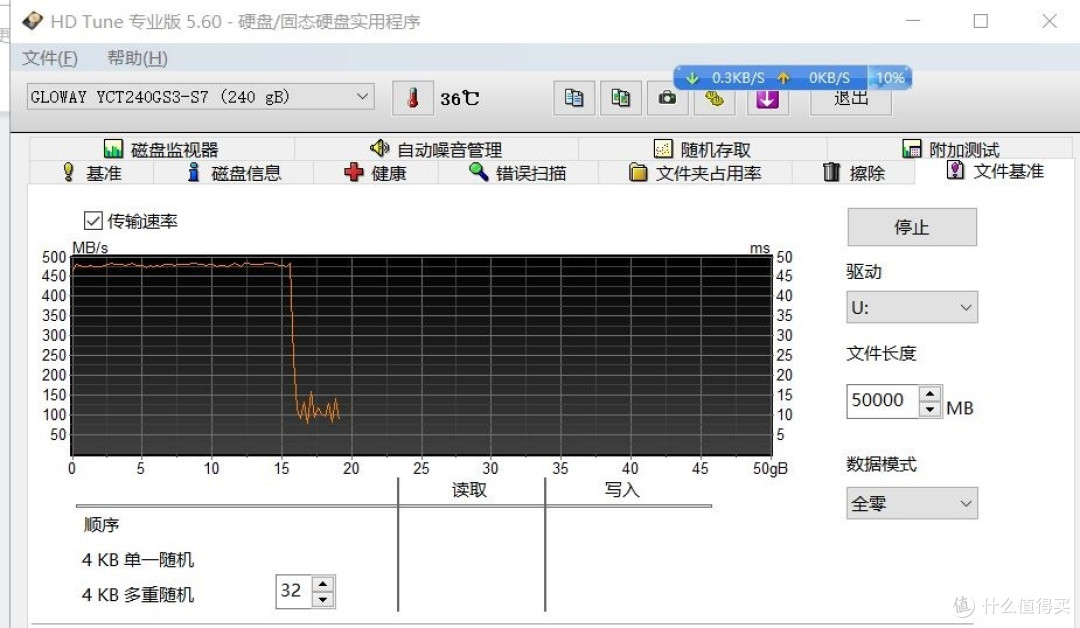Click the 读取 column header
The image size is (1080, 628).
click(x=469, y=490)
